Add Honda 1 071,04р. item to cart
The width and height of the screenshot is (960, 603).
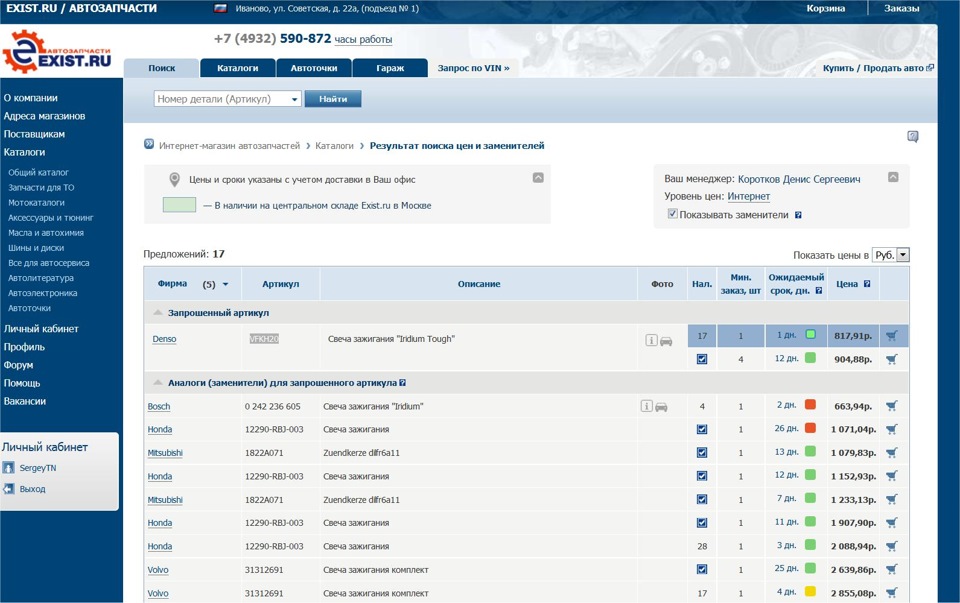pos(891,429)
